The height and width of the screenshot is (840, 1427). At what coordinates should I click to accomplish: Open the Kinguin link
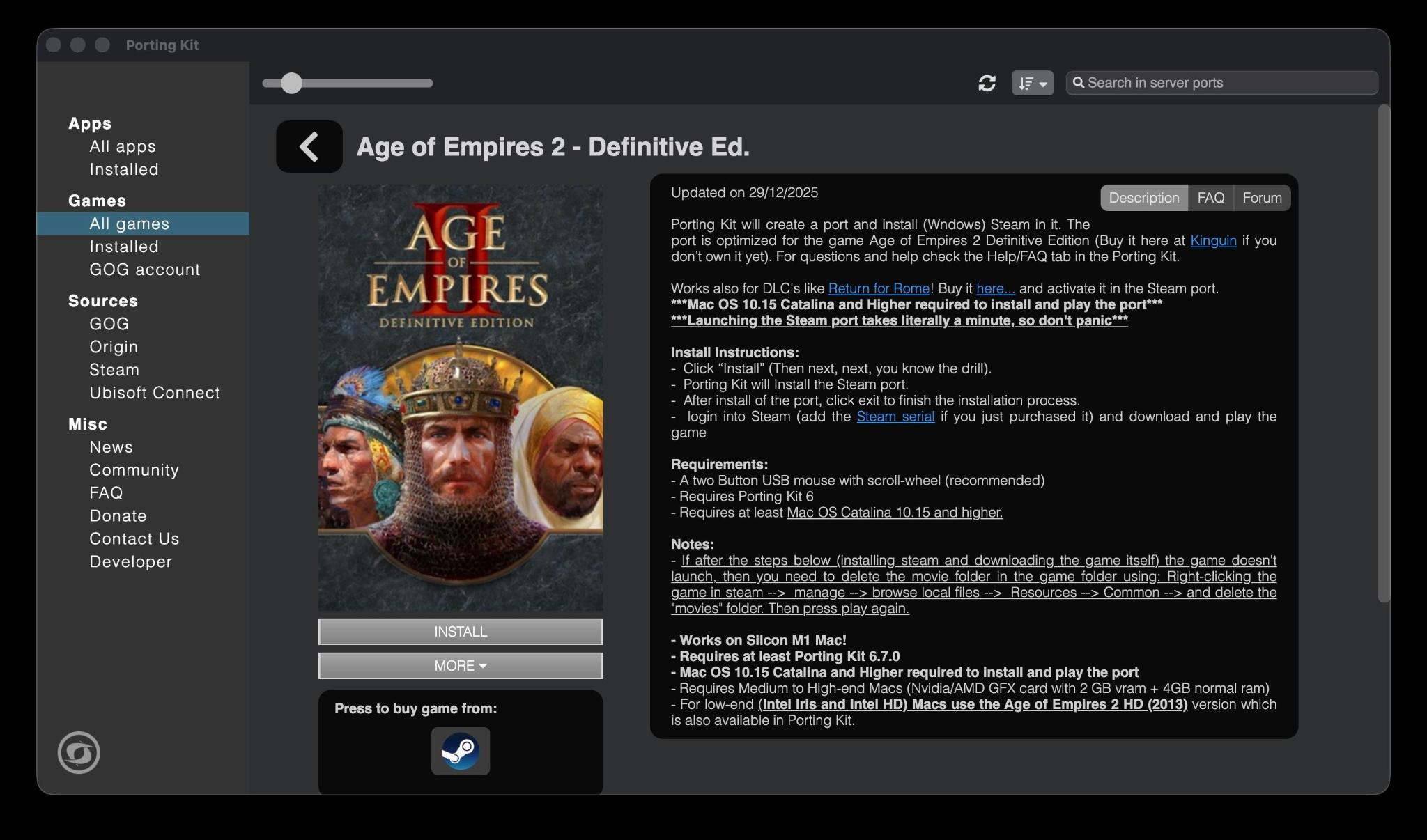pyautogui.click(x=1212, y=240)
